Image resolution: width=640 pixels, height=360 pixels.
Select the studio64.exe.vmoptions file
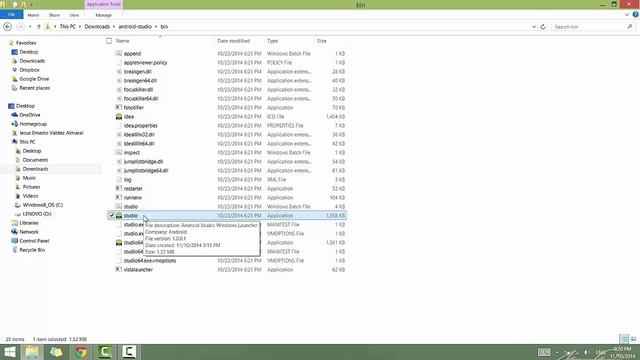click(x=150, y=260)
